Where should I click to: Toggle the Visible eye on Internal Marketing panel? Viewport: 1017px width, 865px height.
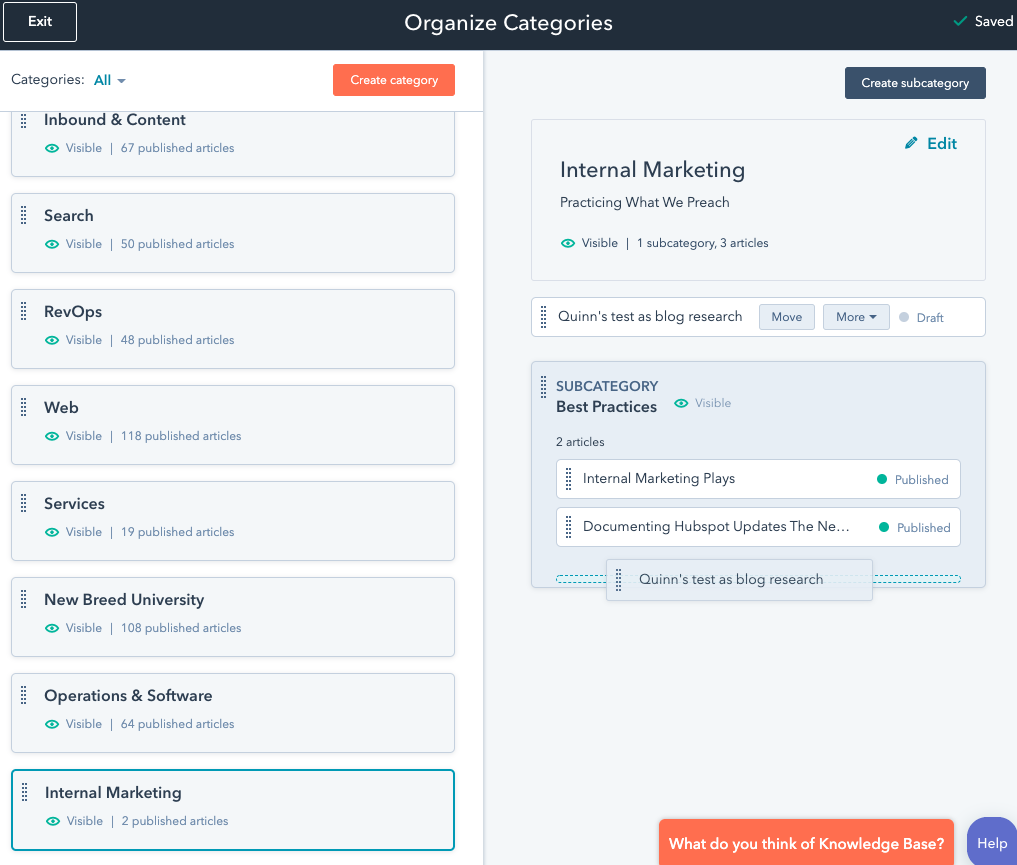[x=567, y=242]
